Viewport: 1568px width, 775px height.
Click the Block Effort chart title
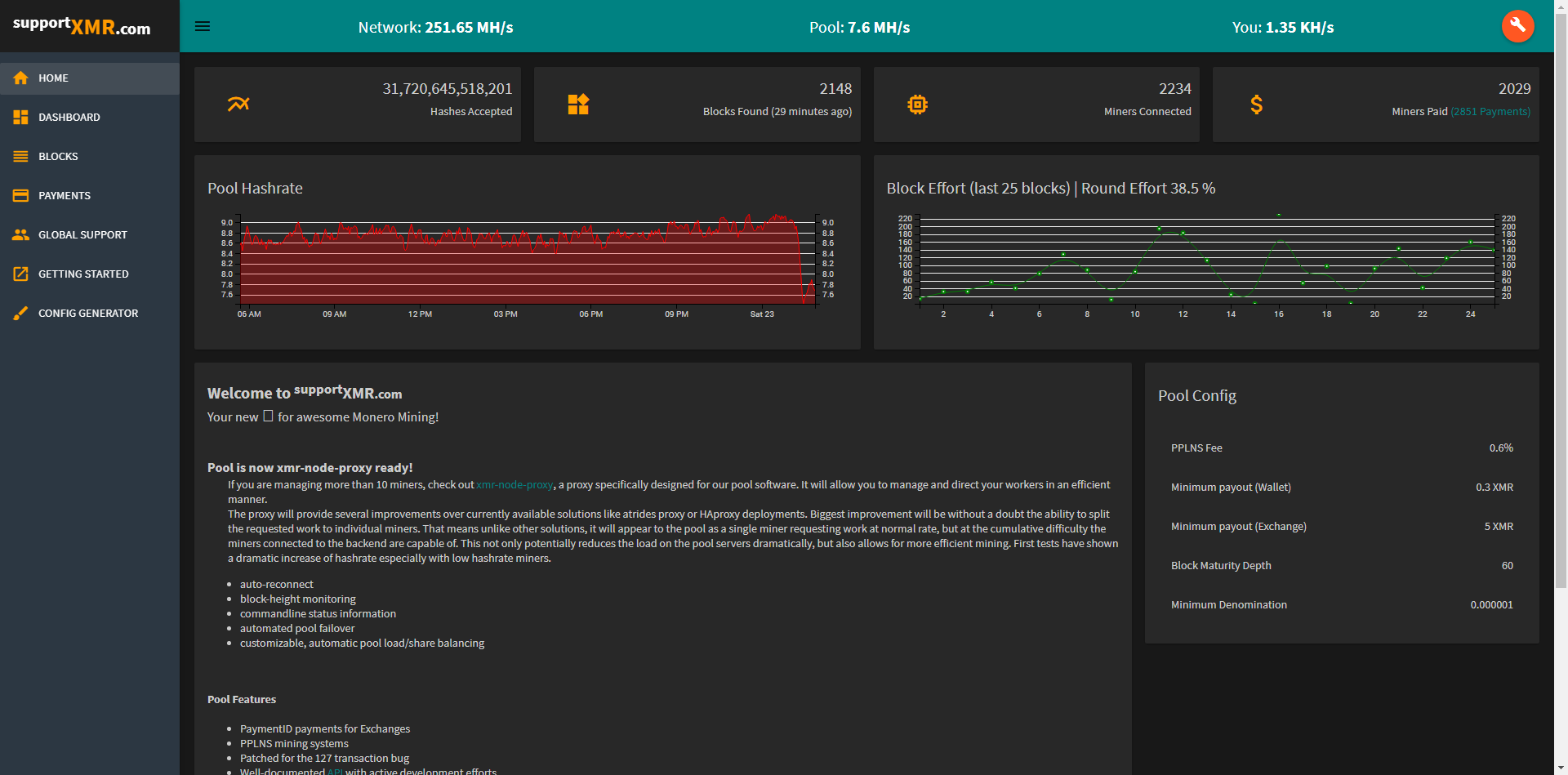[x=1051, y=189]
